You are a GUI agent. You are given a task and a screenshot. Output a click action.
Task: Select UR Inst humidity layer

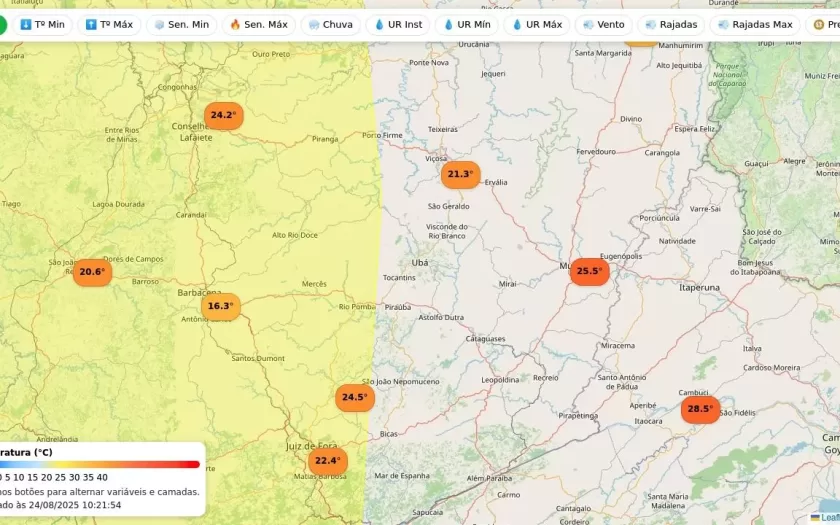(398, 25)
